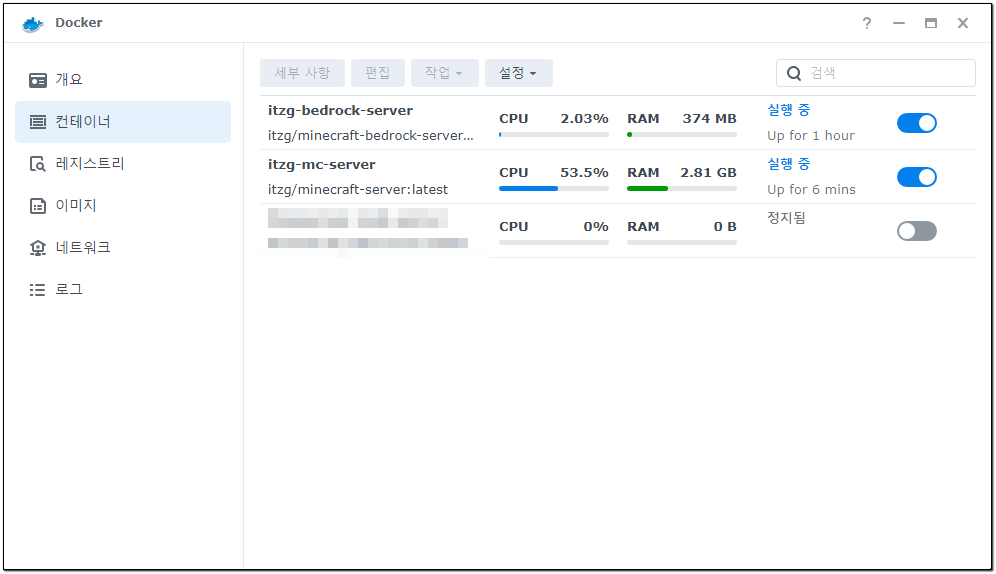
Task: Click the 컨테이너 container list icon
Action: point(37,122)
